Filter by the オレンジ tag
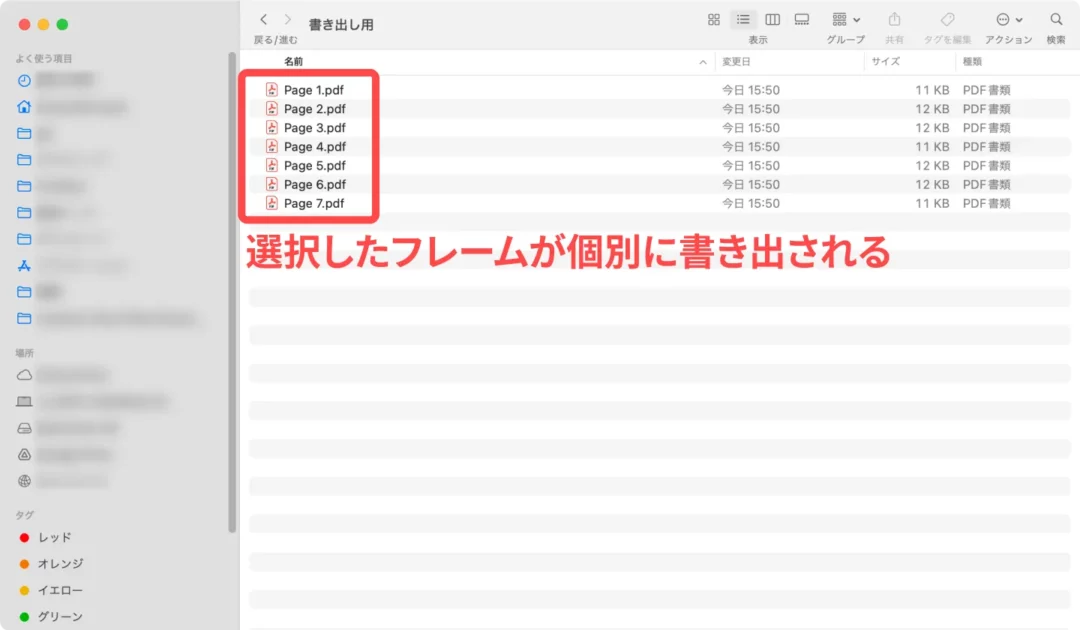This screenshot has height=630, width=1080. (60, 564)
